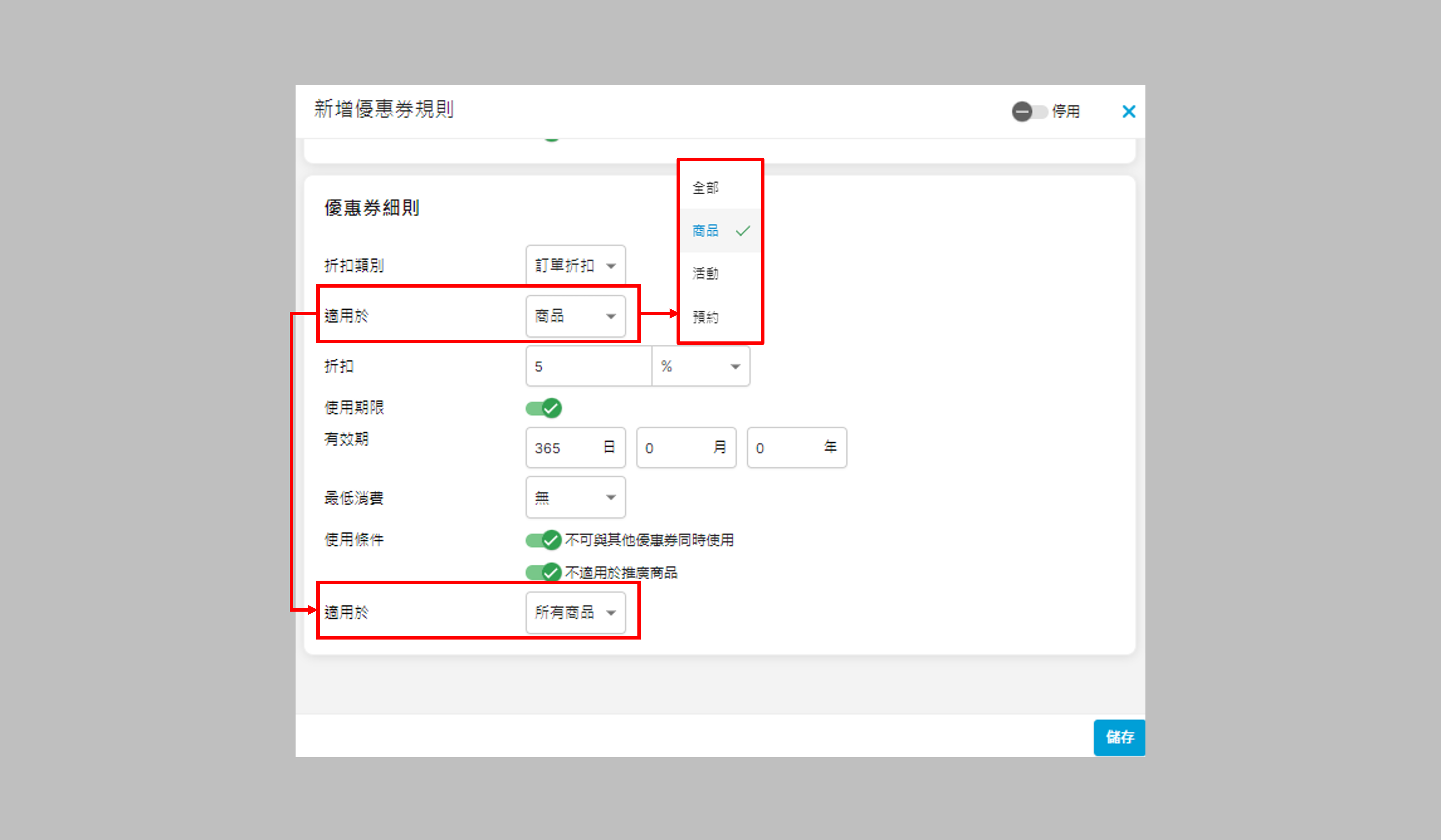Viewport: 1441px width, 840px height.
Task: Open the 適用於 商品 dropdown
Action: click(x=575, y=316)
